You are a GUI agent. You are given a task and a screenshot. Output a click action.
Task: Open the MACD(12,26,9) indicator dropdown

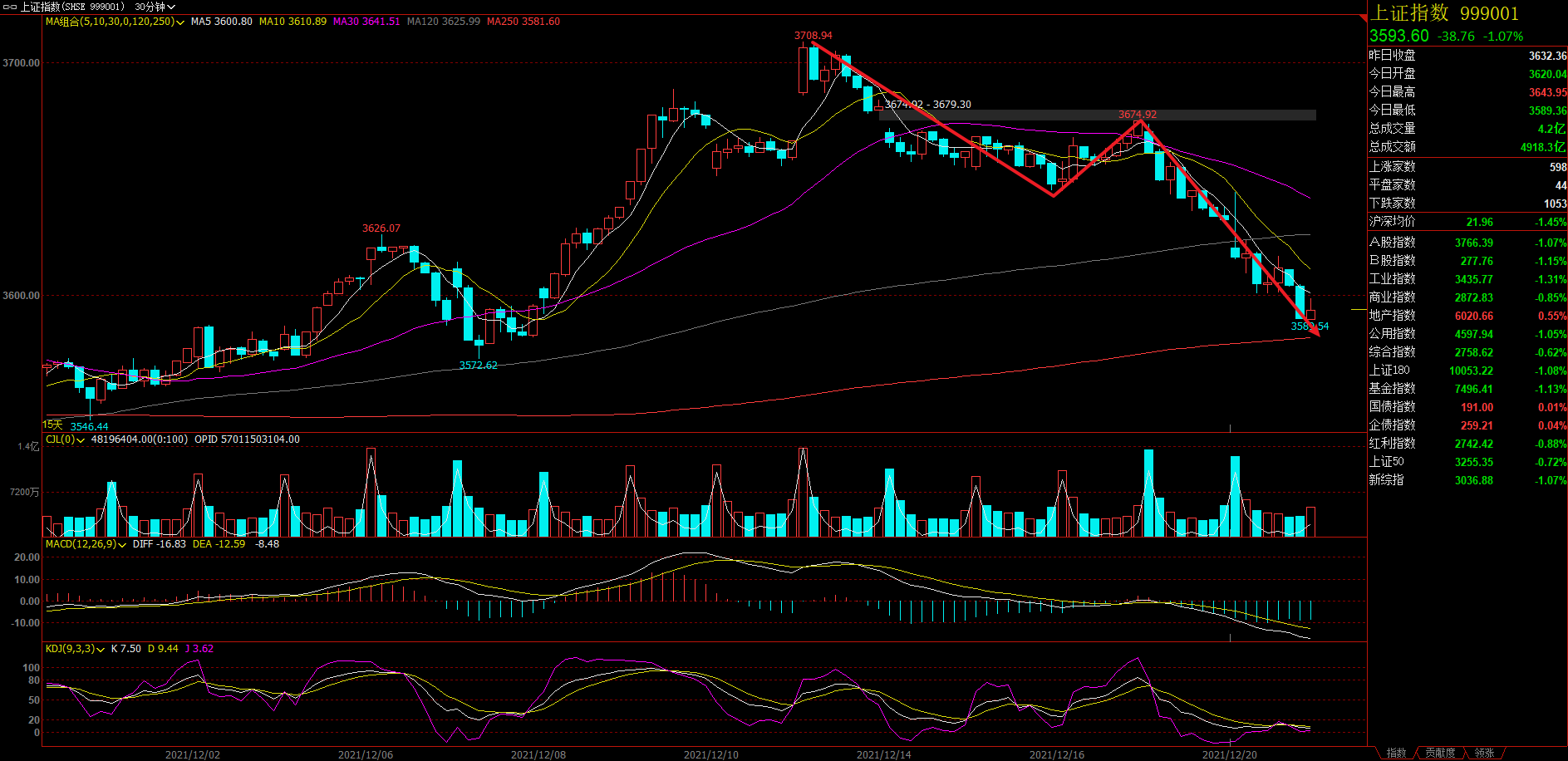tap(122, 545)
